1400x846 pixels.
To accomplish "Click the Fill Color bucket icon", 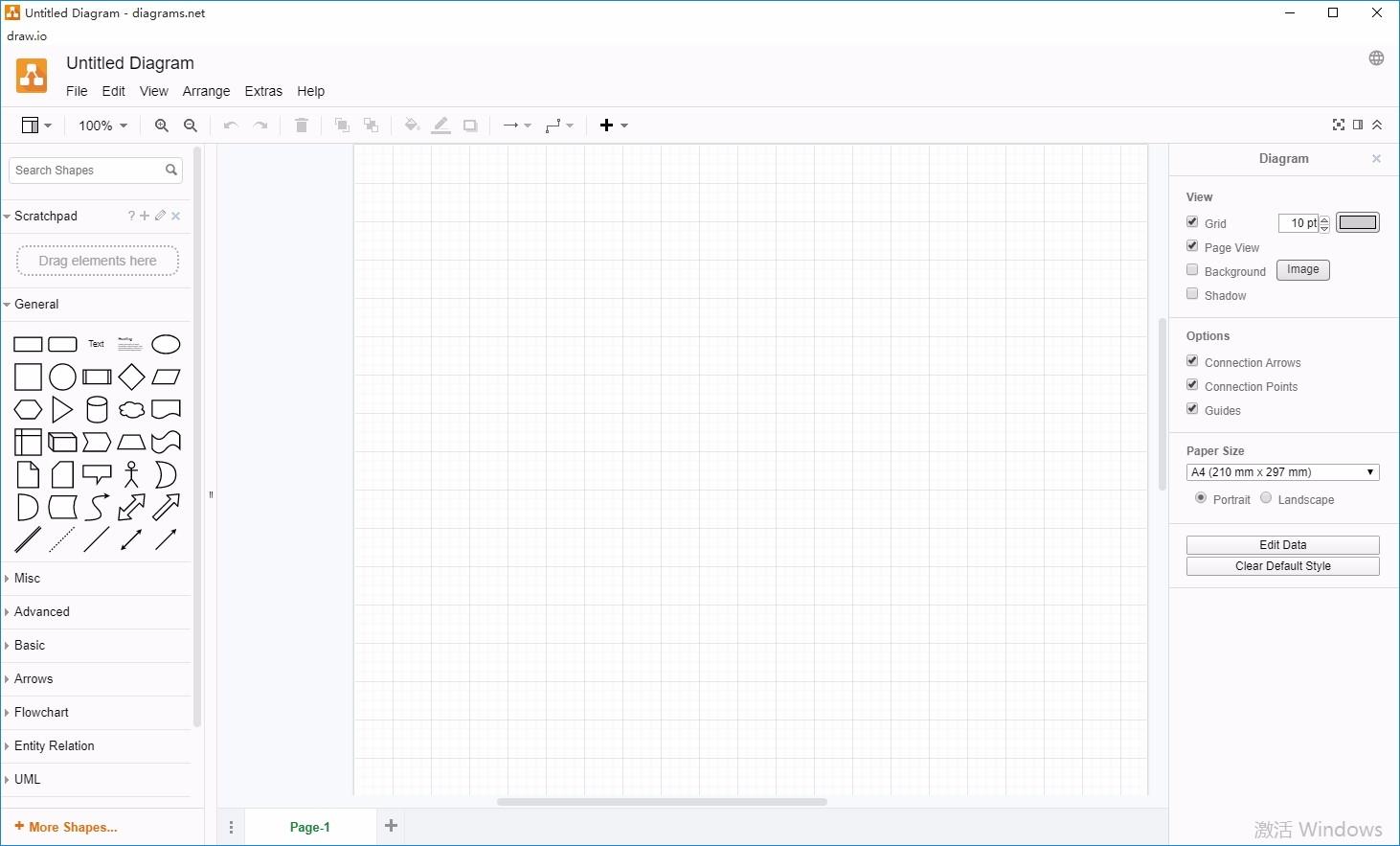I will [412, 126].
